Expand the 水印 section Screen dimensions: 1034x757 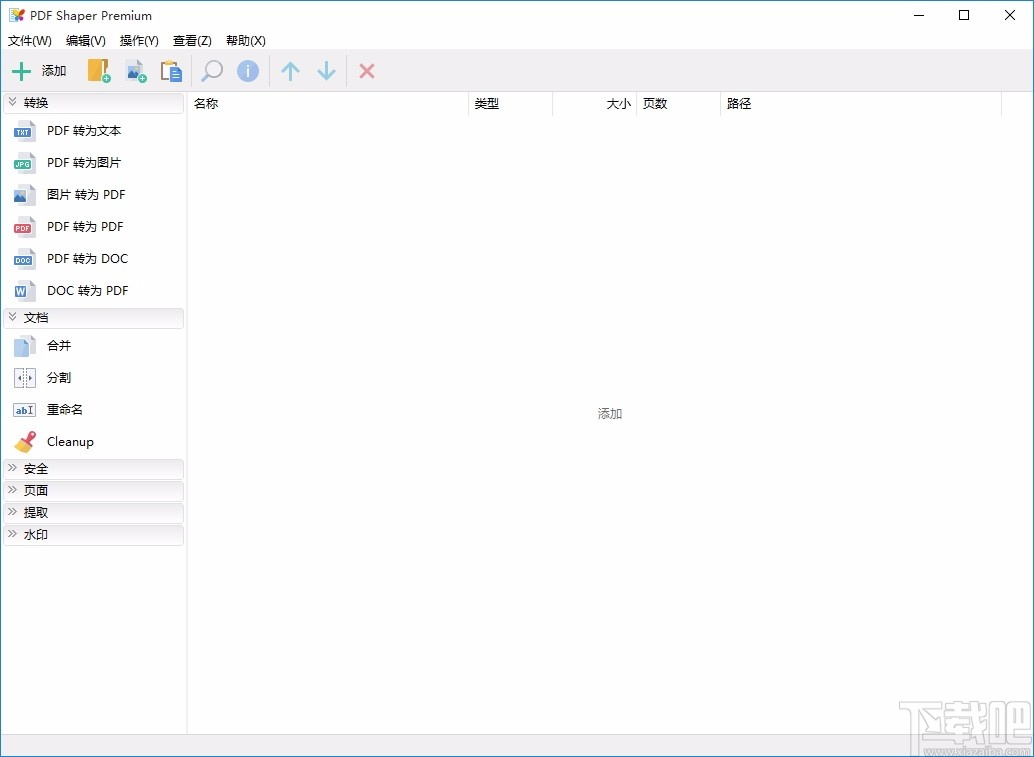pos(93,534)
